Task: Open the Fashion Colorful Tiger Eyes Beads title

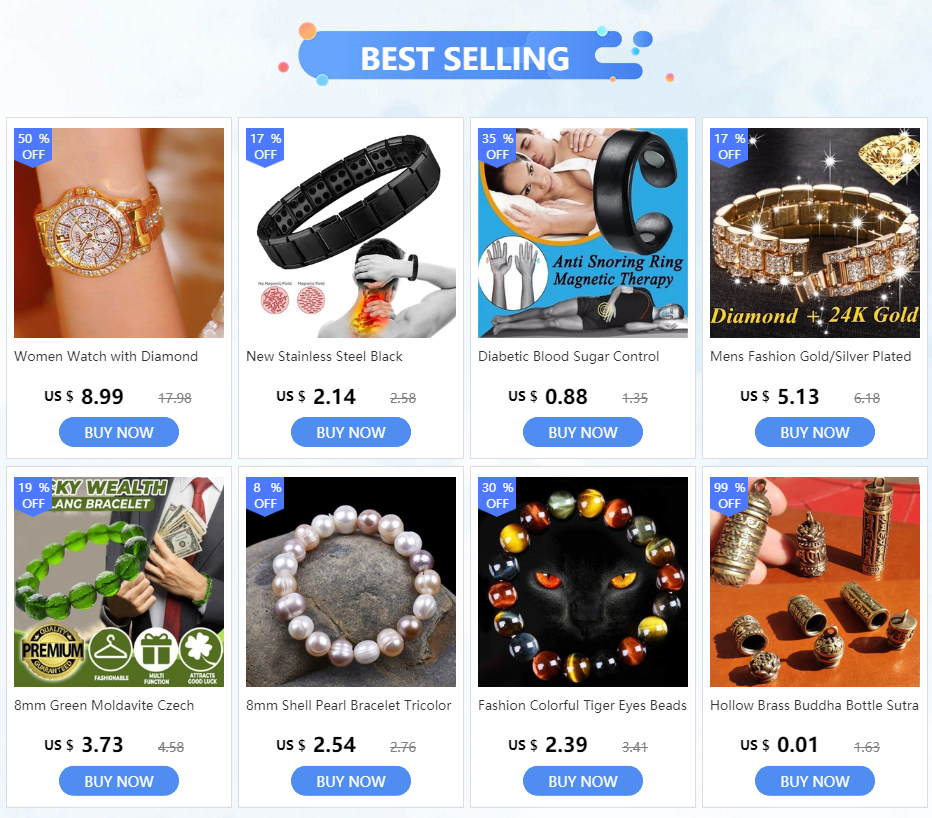Action: [x=582, y=706]
